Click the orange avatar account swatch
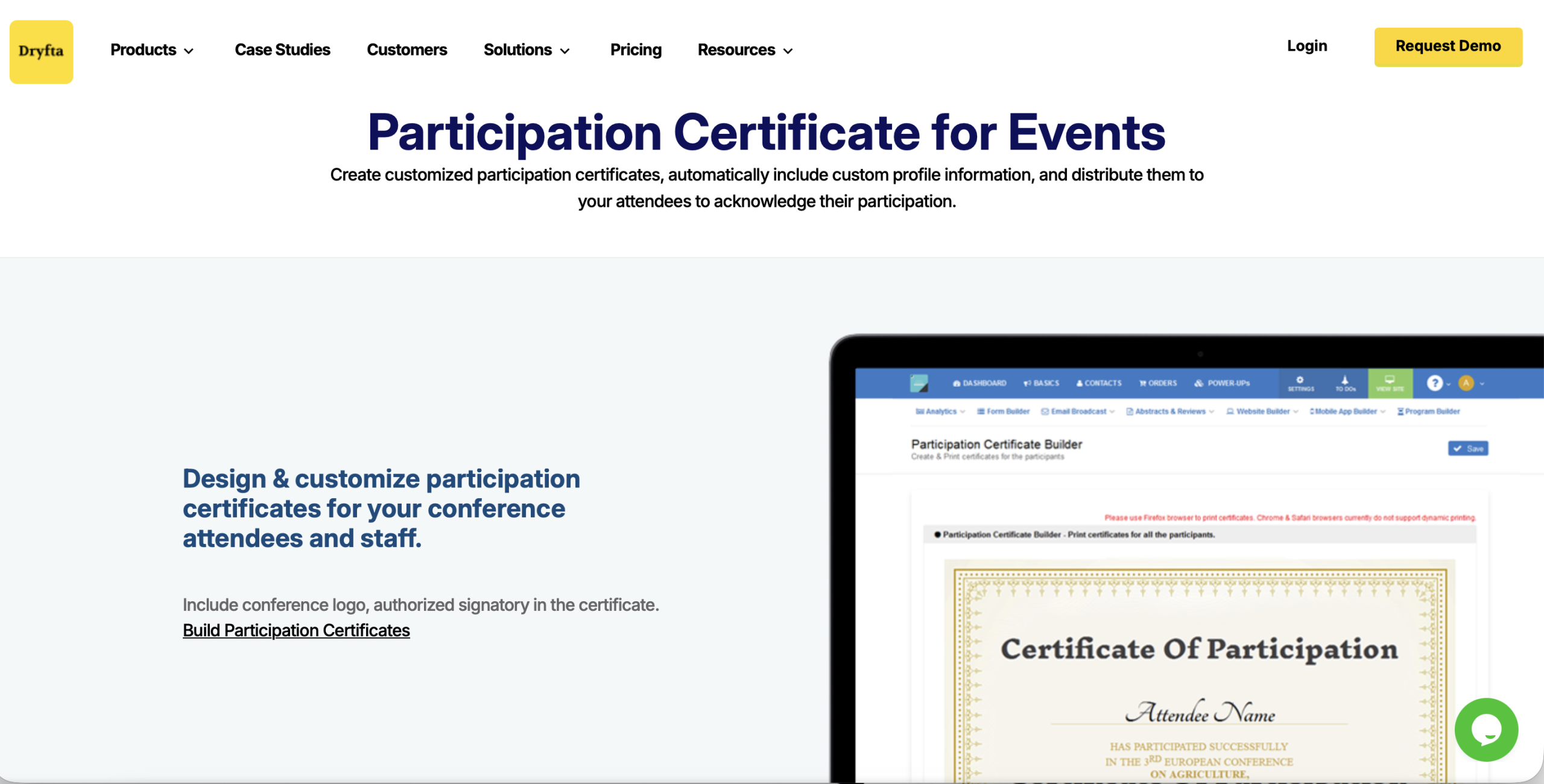 (1467, 384)
